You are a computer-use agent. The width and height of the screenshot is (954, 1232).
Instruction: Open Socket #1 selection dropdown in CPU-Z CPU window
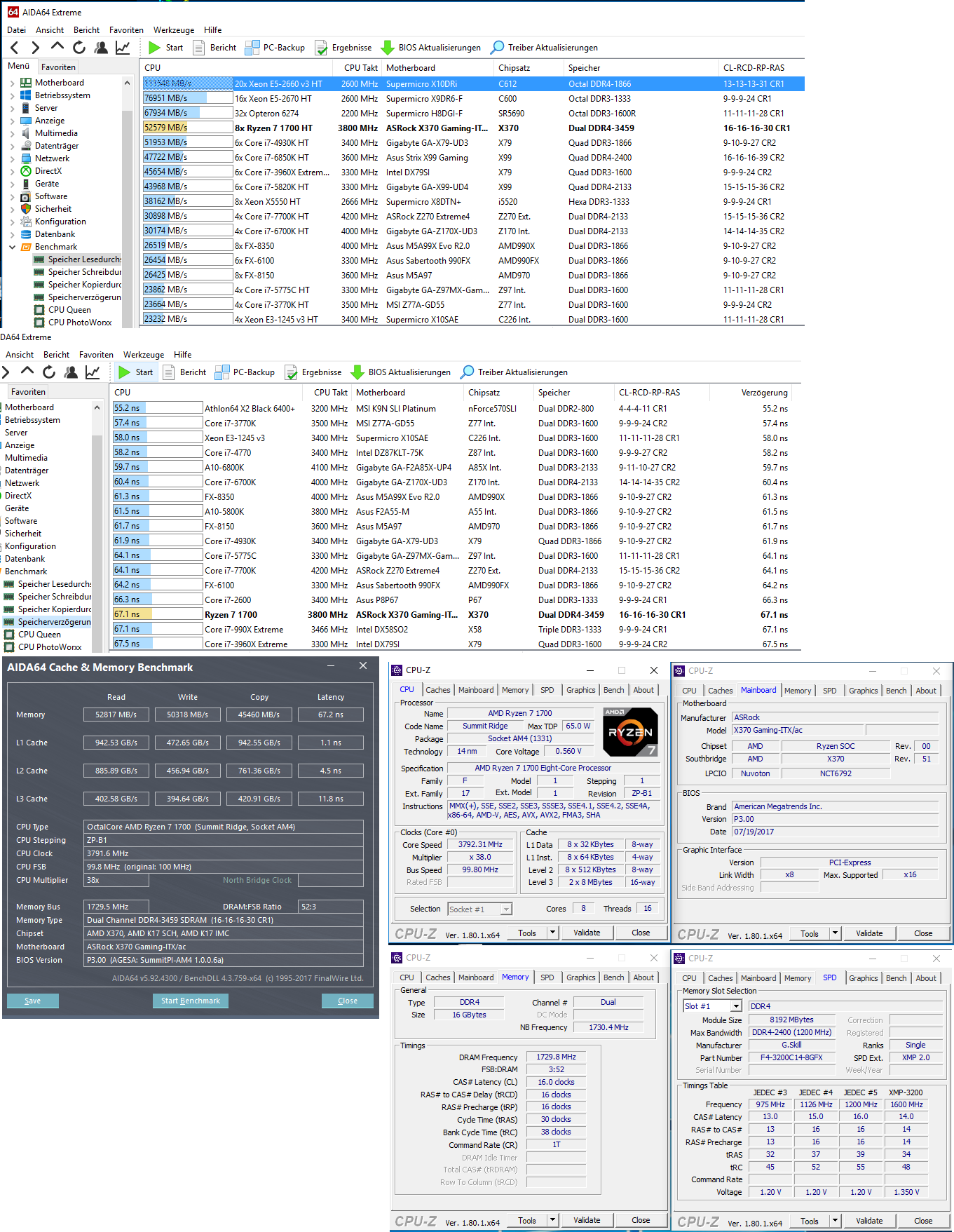pyautogui.click(x=506, y=909)
